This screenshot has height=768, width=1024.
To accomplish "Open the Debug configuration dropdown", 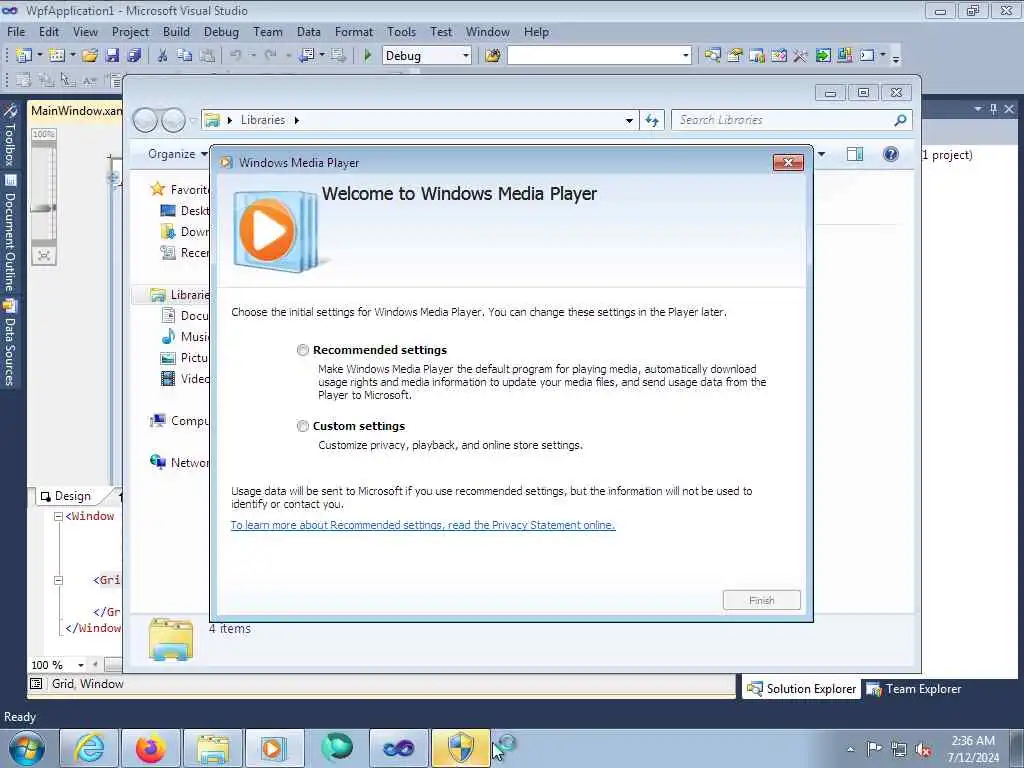I will point(466,56).
